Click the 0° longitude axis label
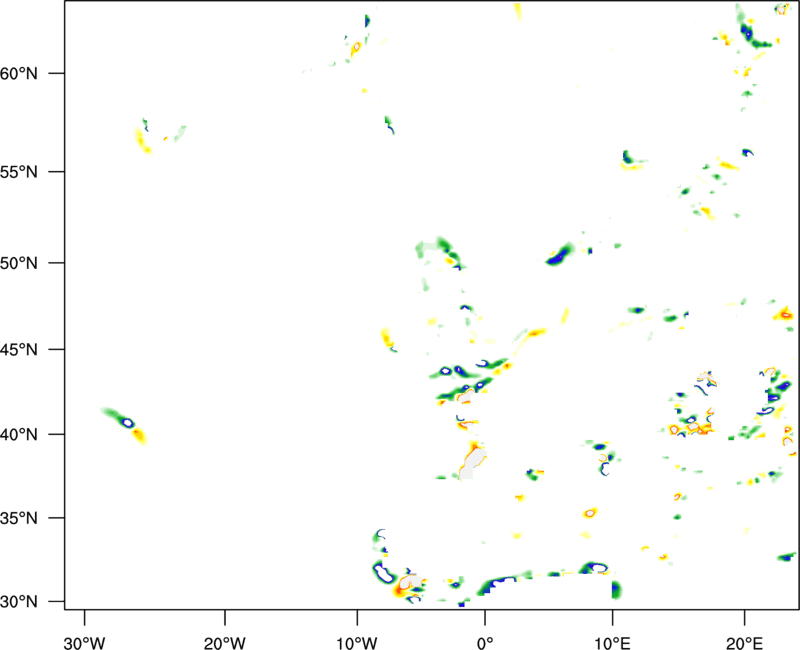800x650 pixels. [x=485, y=643]
